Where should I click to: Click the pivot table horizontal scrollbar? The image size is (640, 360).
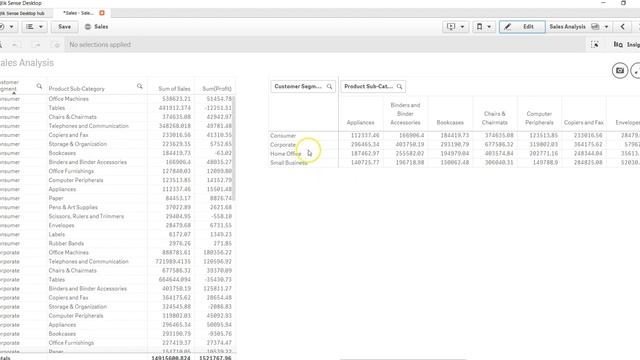(x=403, y=359)
